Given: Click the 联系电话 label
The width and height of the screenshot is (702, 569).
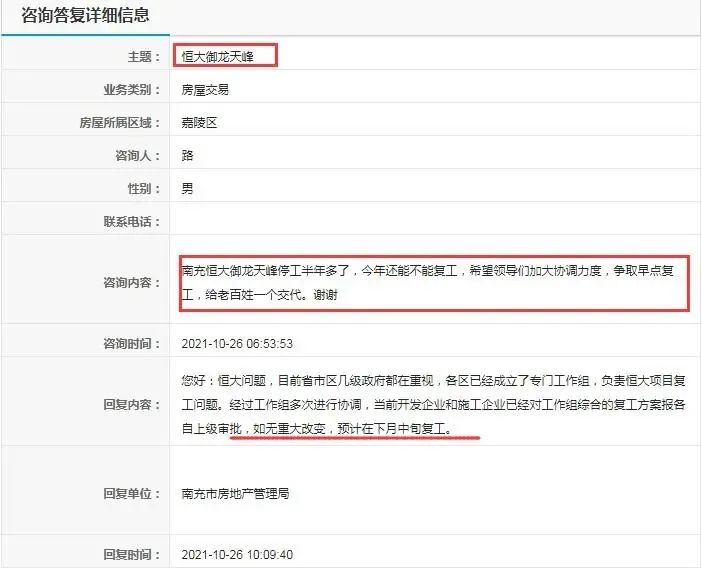Looking at the screenshot, I should pyautogui.click(x=132, y=222).
